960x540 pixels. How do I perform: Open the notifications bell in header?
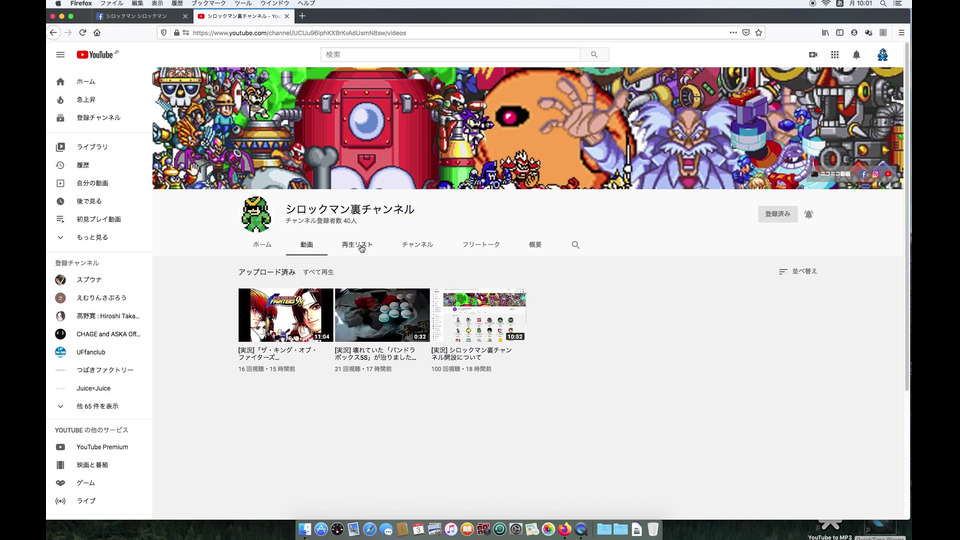(857, 54)
